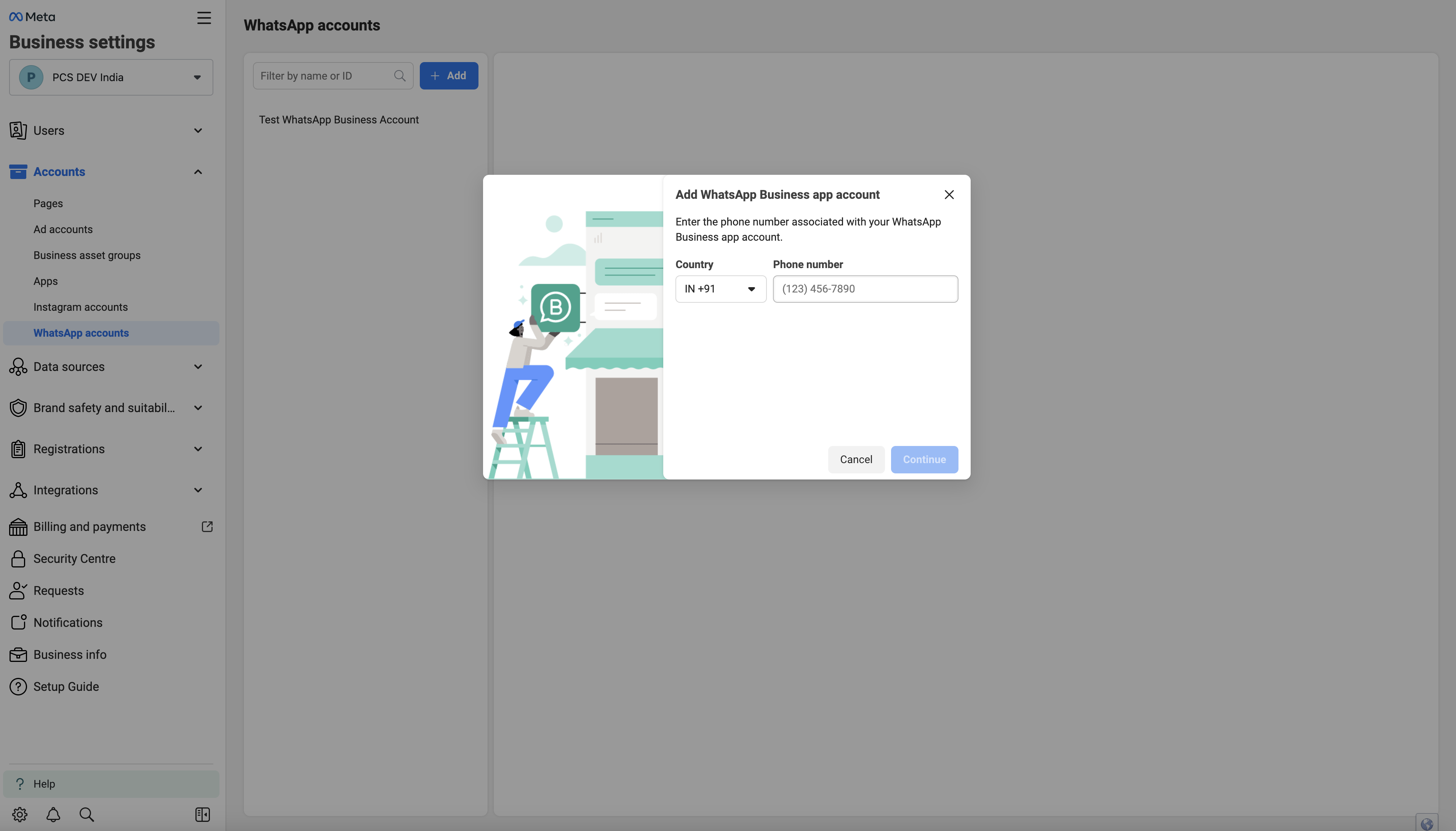Click the Cancel button in dialog
The width and height of the screenshot is (1456, 831).
pos(856,459)
